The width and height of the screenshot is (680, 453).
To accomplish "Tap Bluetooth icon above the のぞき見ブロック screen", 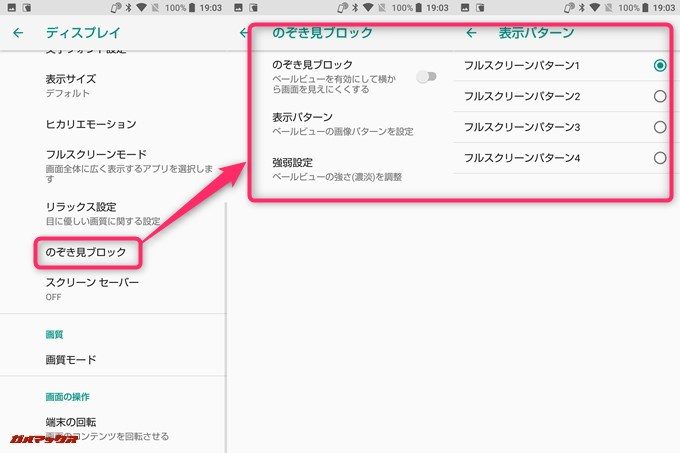I will pos(355,8).
